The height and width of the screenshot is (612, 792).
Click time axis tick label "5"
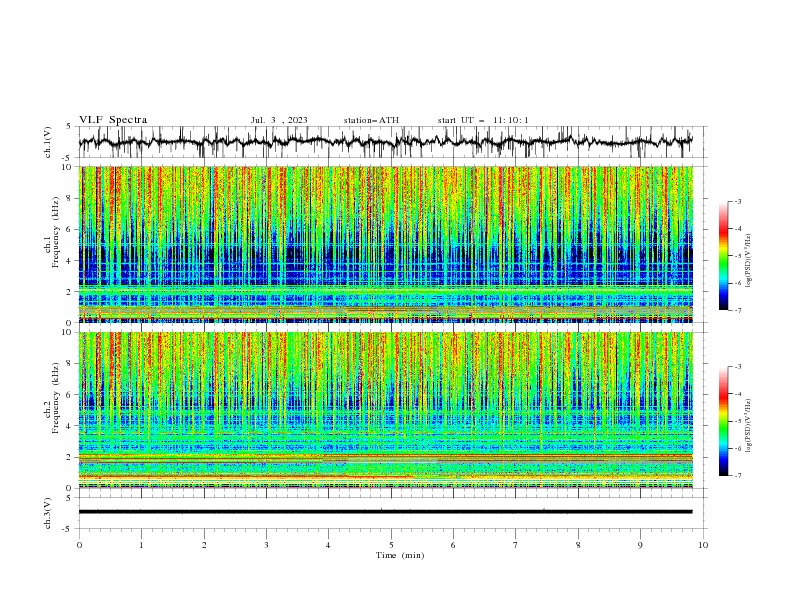point(391,545)
